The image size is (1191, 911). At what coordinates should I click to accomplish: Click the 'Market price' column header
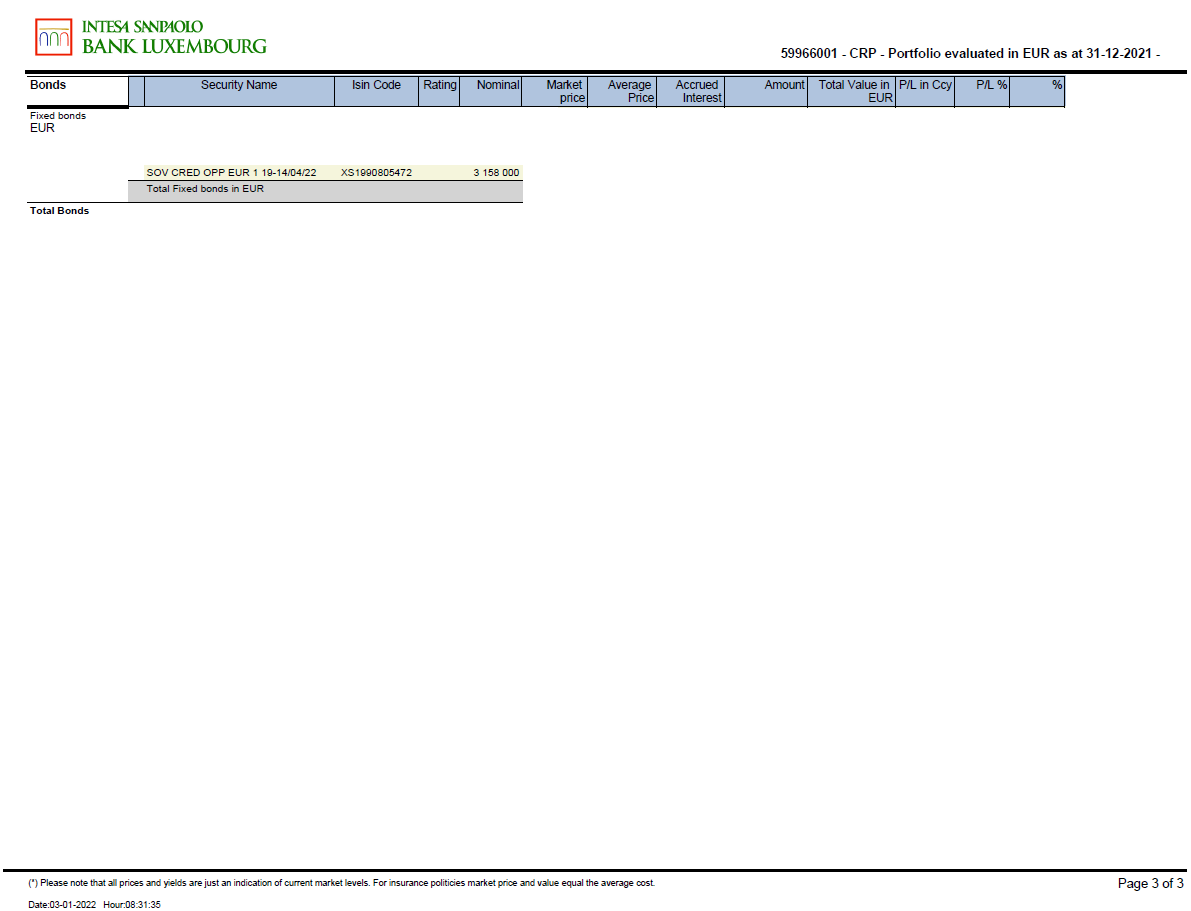554,91
